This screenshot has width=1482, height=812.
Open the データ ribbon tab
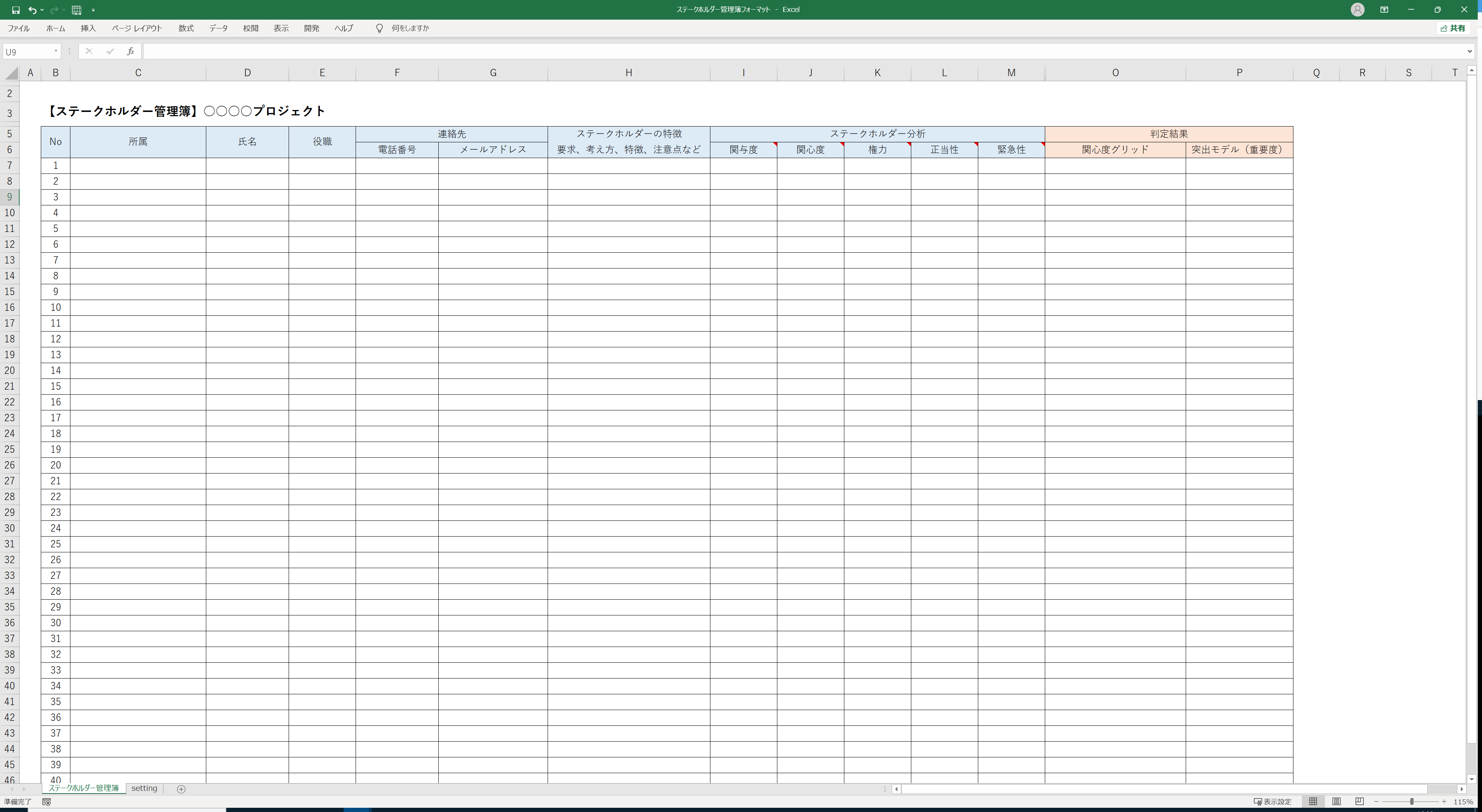coord(219,28)
